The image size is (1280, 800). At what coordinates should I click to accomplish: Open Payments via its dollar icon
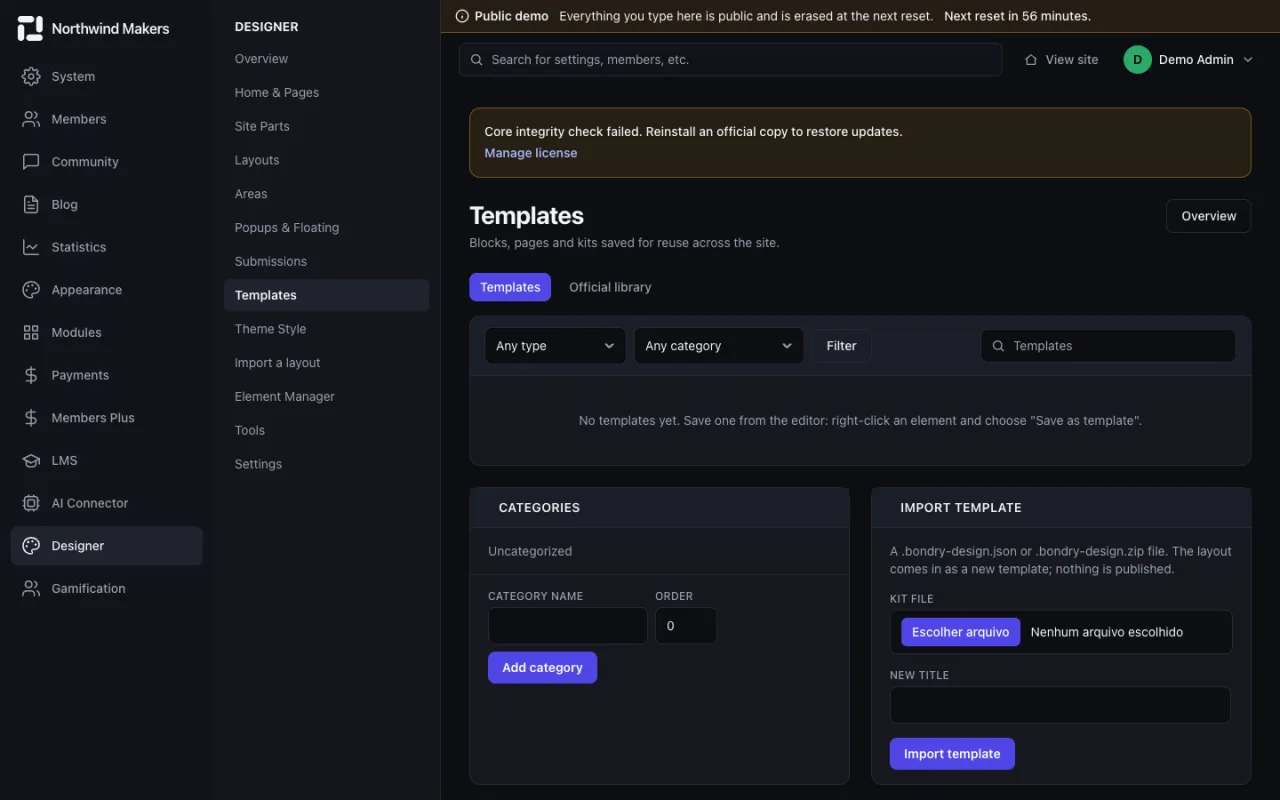(x=31, y=375)
